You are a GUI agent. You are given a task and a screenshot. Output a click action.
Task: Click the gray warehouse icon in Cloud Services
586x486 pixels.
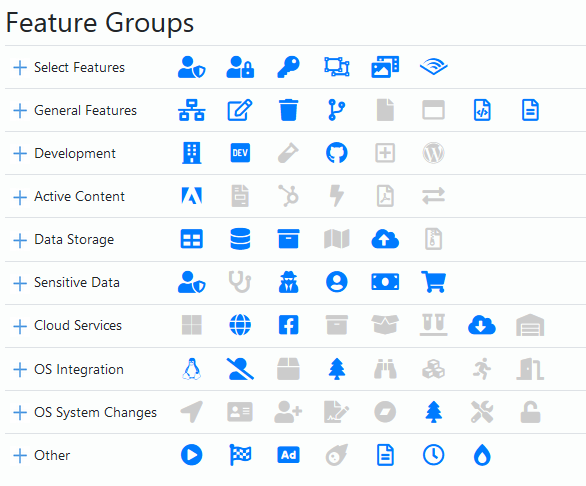coord(530,325)
